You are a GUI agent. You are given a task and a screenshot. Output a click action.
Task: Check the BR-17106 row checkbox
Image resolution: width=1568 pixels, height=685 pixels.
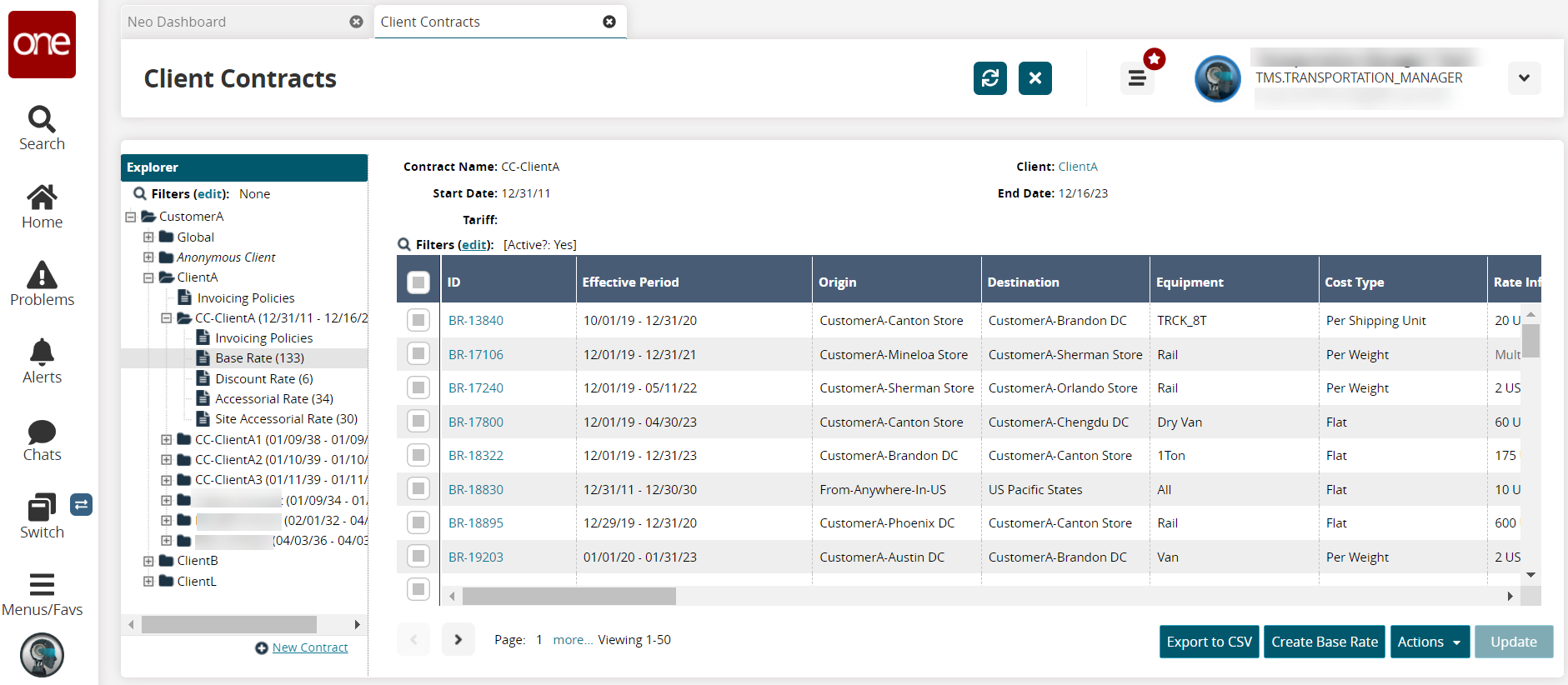(x=418, y=354)
